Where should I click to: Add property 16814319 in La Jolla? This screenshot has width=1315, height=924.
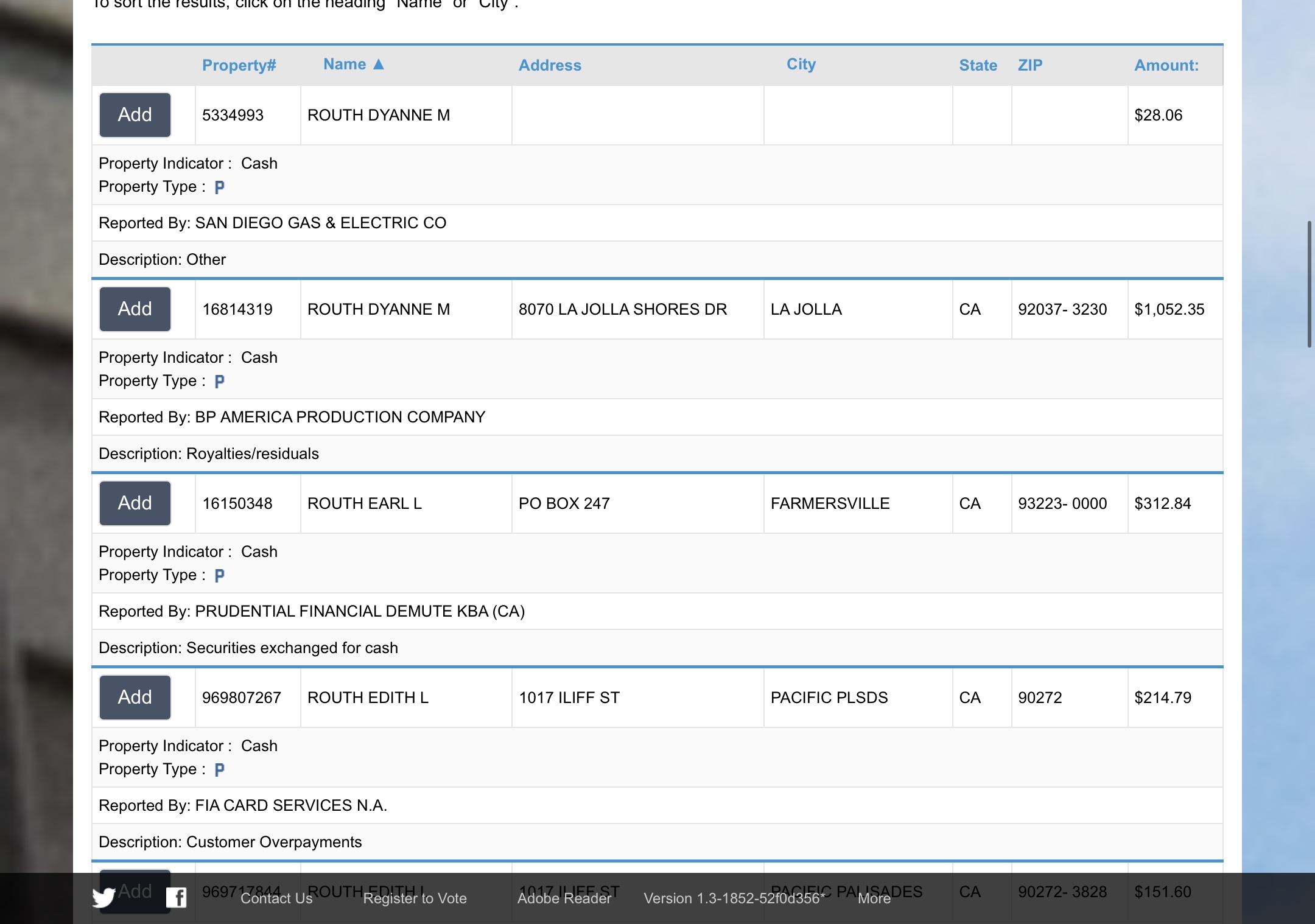click(135, 309)
